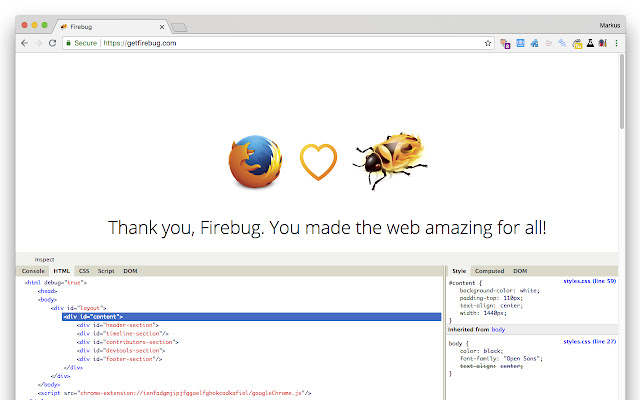640x400 pixels.
Task: Open styles.css line 27 source link
Action: 590,342
